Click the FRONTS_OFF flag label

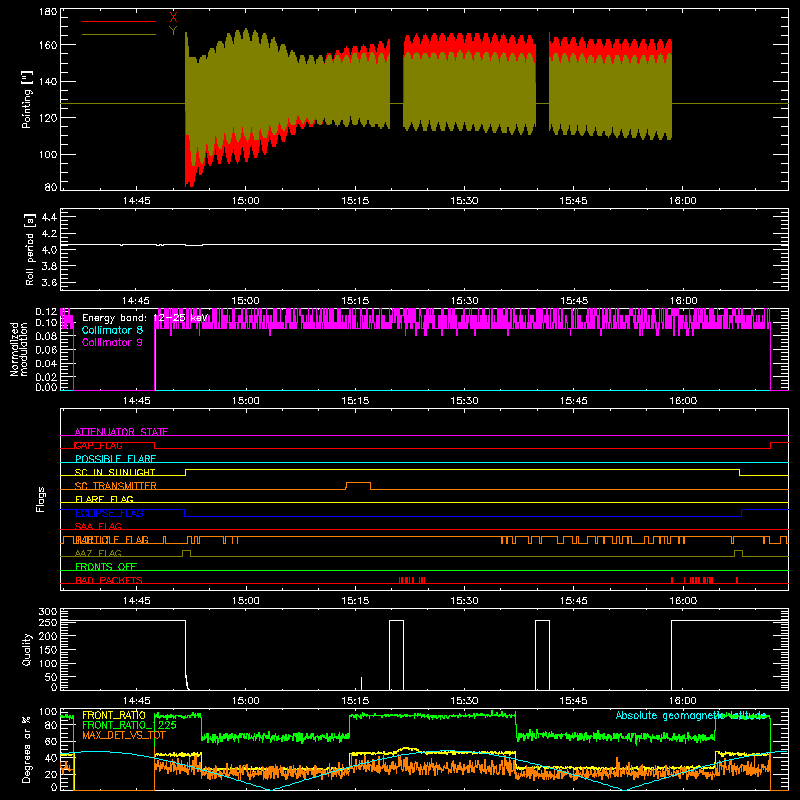click(106, 567)
